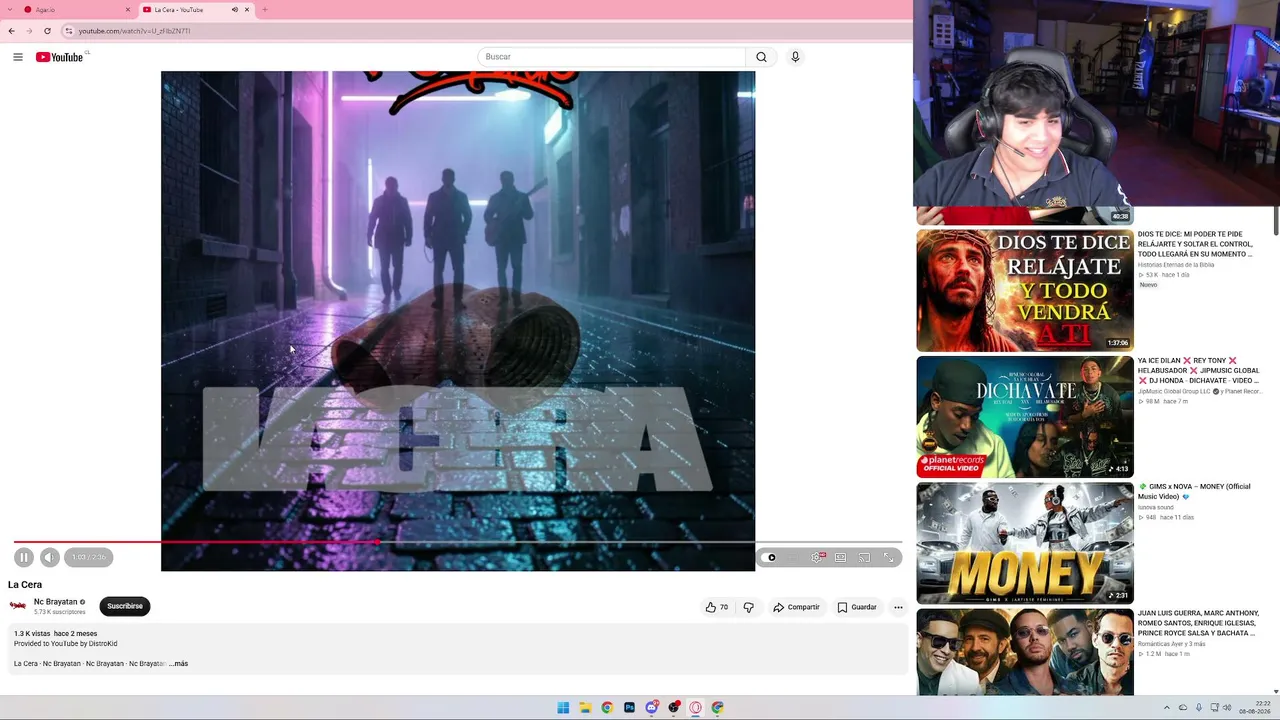Open Juan Luis Guerra salsa mix thumbnail
The image size is (1280, 720).
point(1025,652)
